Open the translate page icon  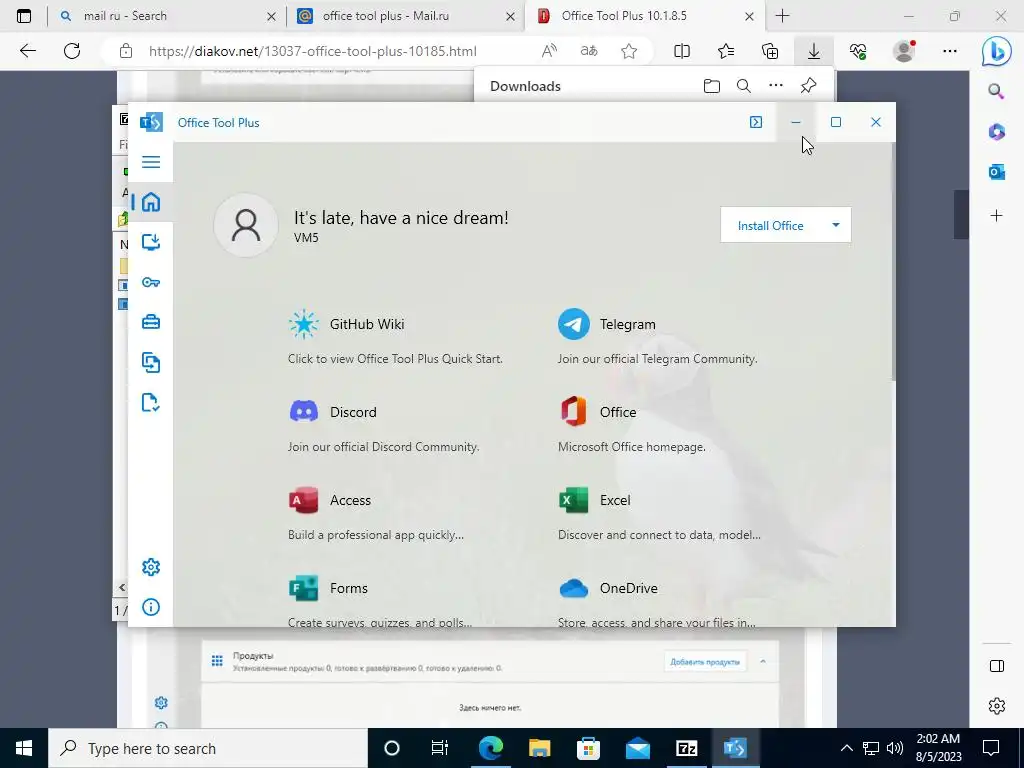589,51
